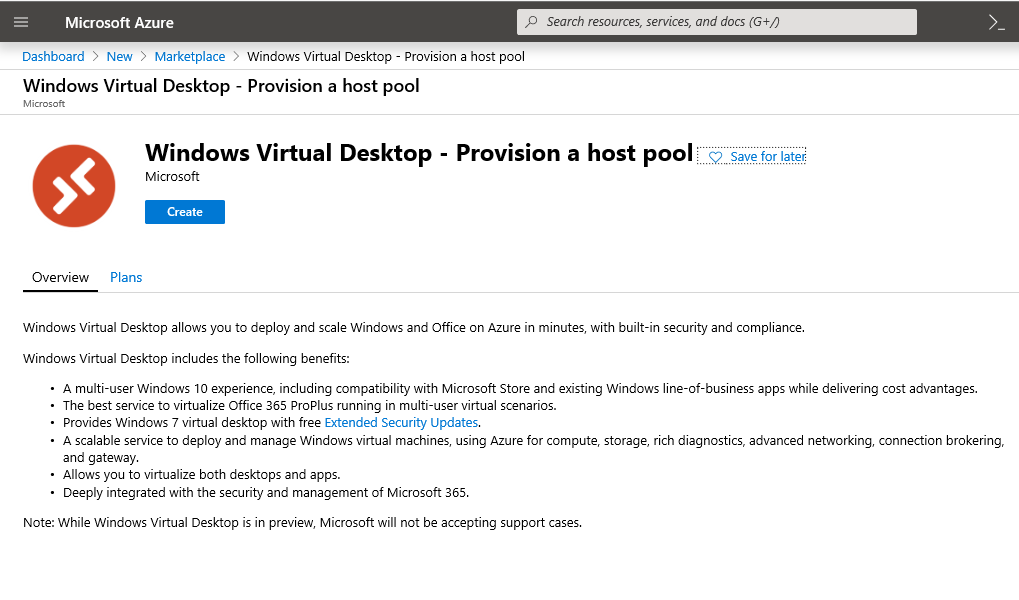Switch to the Overview tab

(60, 277)
